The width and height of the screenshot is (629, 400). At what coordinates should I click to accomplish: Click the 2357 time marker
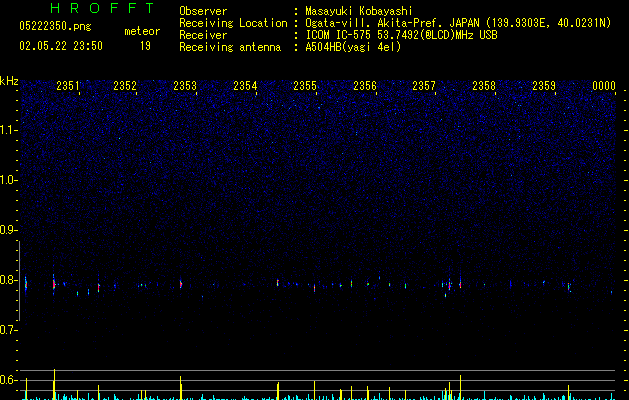point(424,86)
